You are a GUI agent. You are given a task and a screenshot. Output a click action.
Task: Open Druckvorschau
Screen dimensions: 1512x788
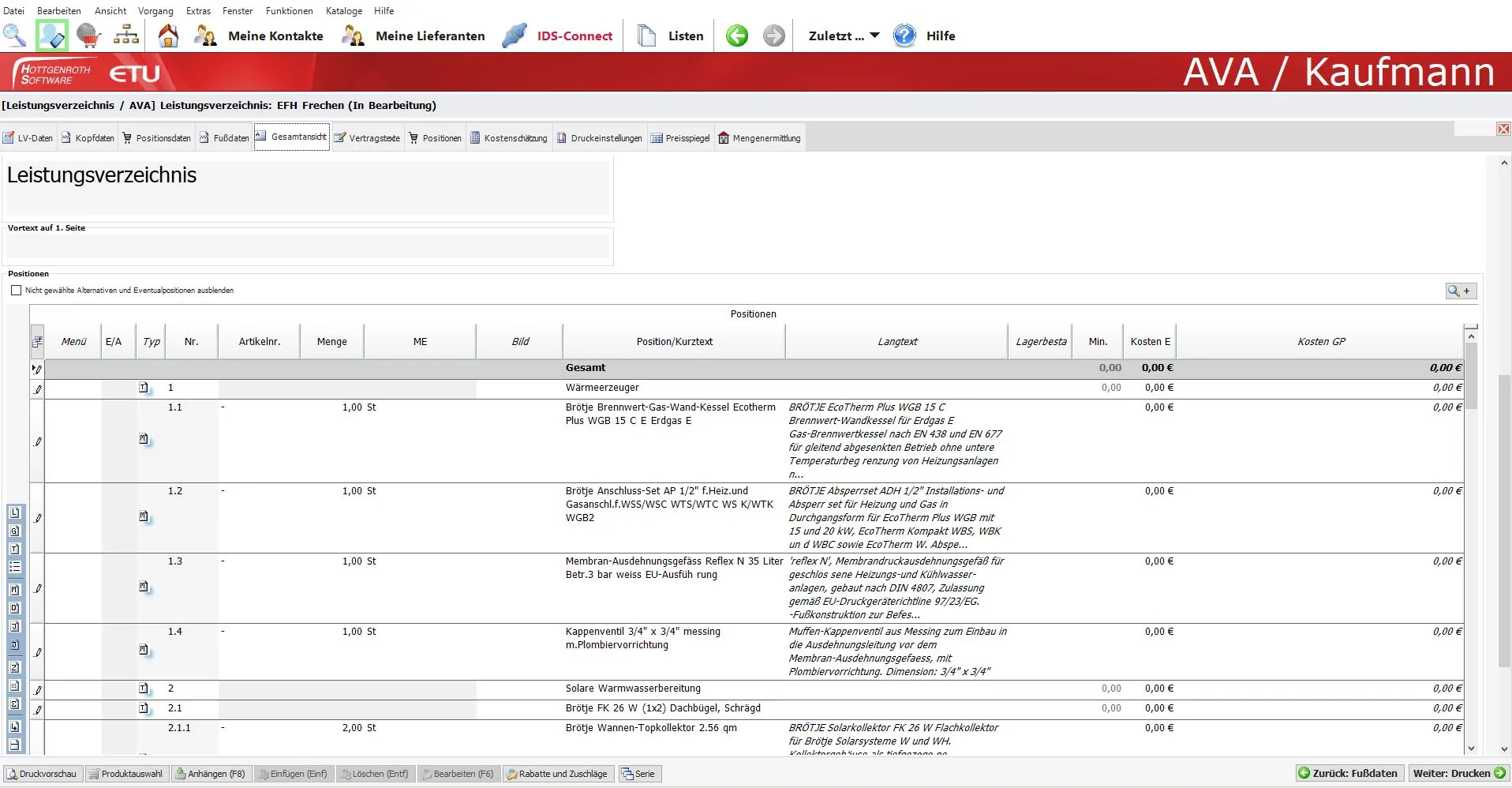(42, 774)
